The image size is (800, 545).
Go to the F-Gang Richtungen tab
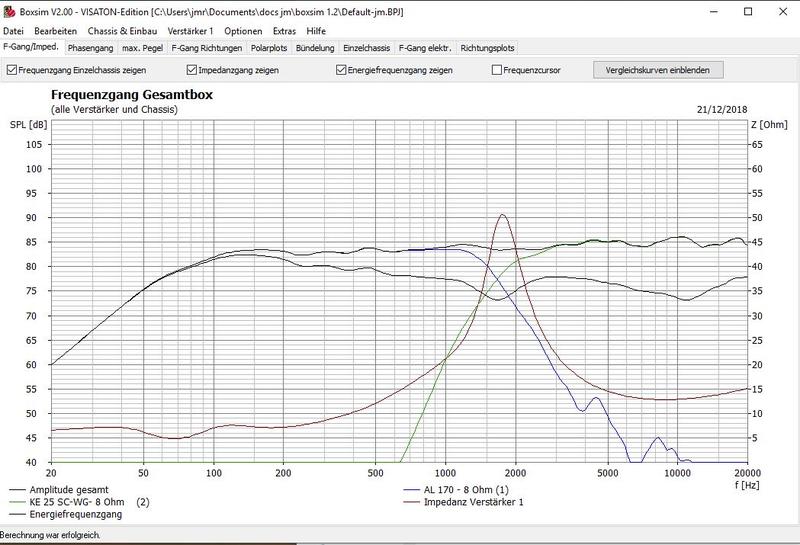pyautogui.click(x=206, y=47)
